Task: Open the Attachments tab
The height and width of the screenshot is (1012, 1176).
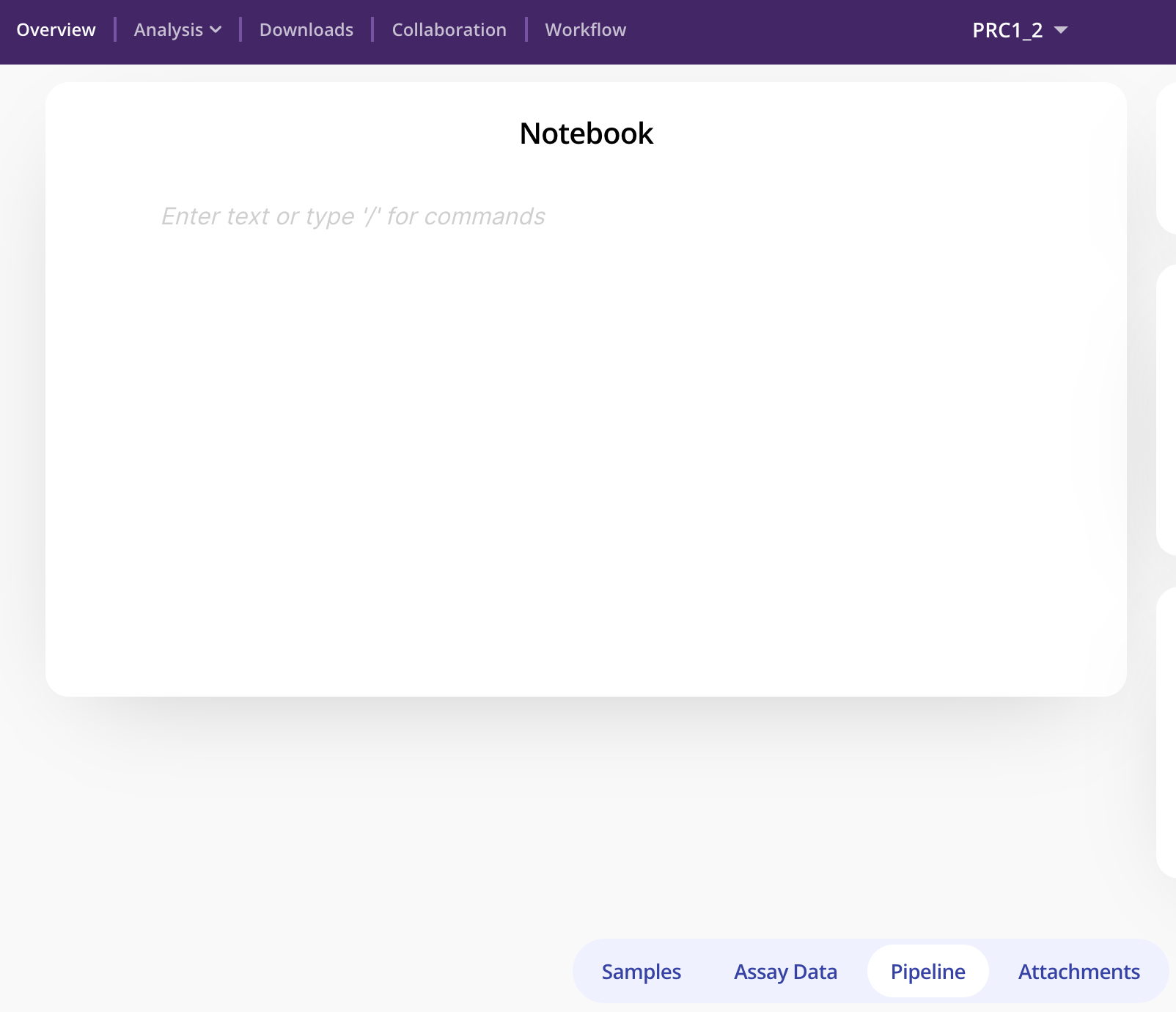Action: point(1078,971)
